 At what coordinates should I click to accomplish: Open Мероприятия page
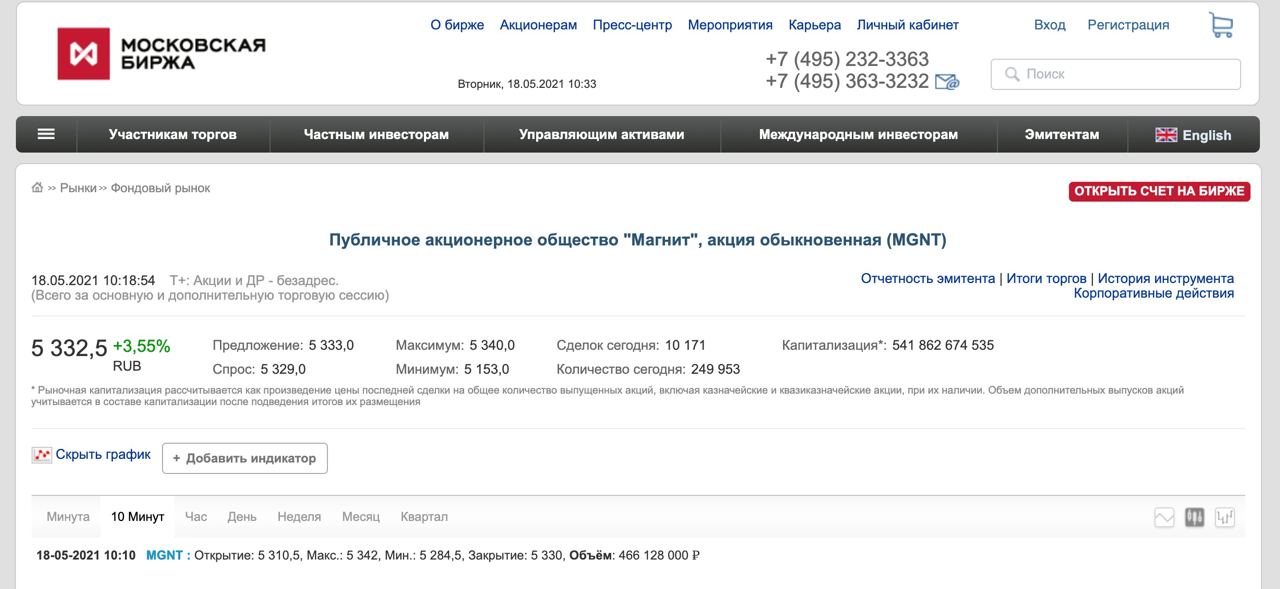point(730,25)
